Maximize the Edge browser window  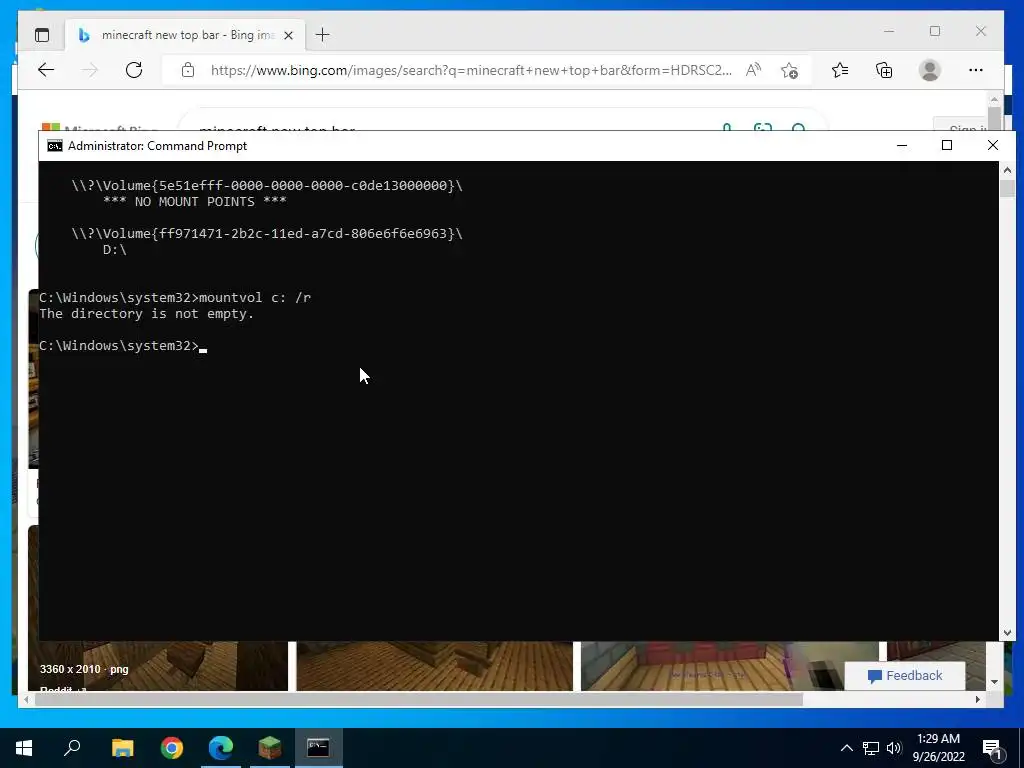click(935, 31)
